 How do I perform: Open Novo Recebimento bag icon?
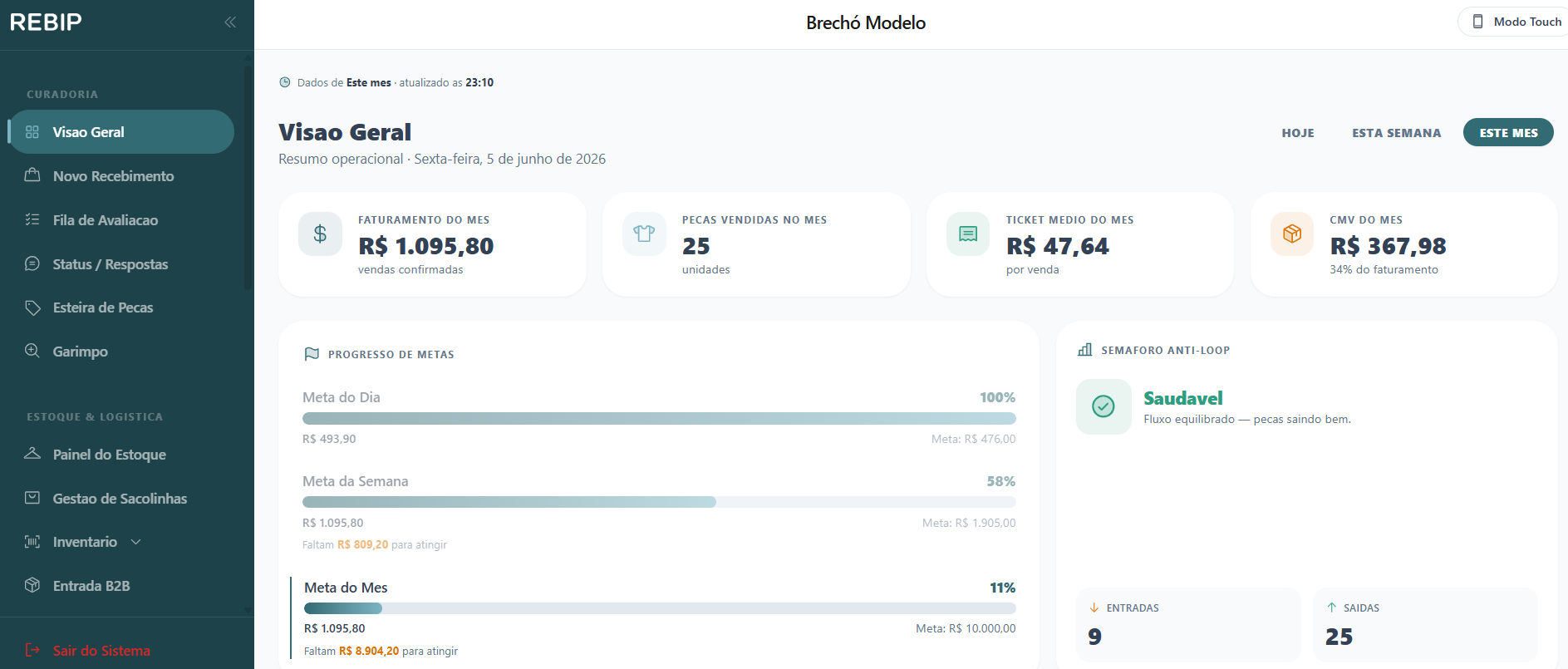tap(32, 175)
